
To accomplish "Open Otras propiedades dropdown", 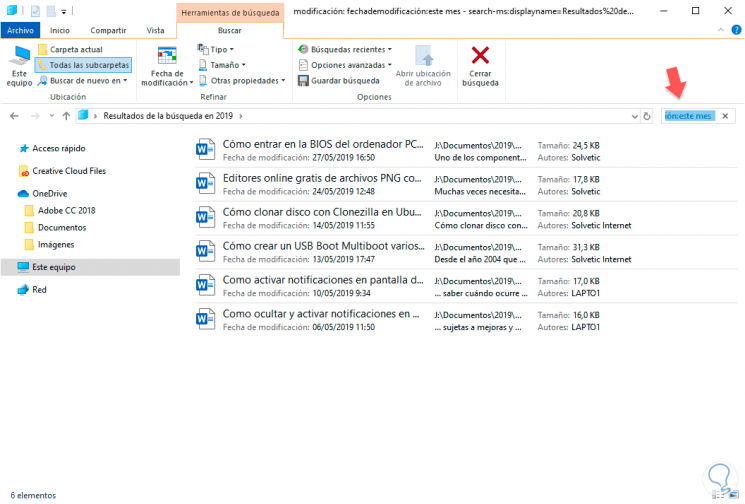I will [x=242, y=81].
